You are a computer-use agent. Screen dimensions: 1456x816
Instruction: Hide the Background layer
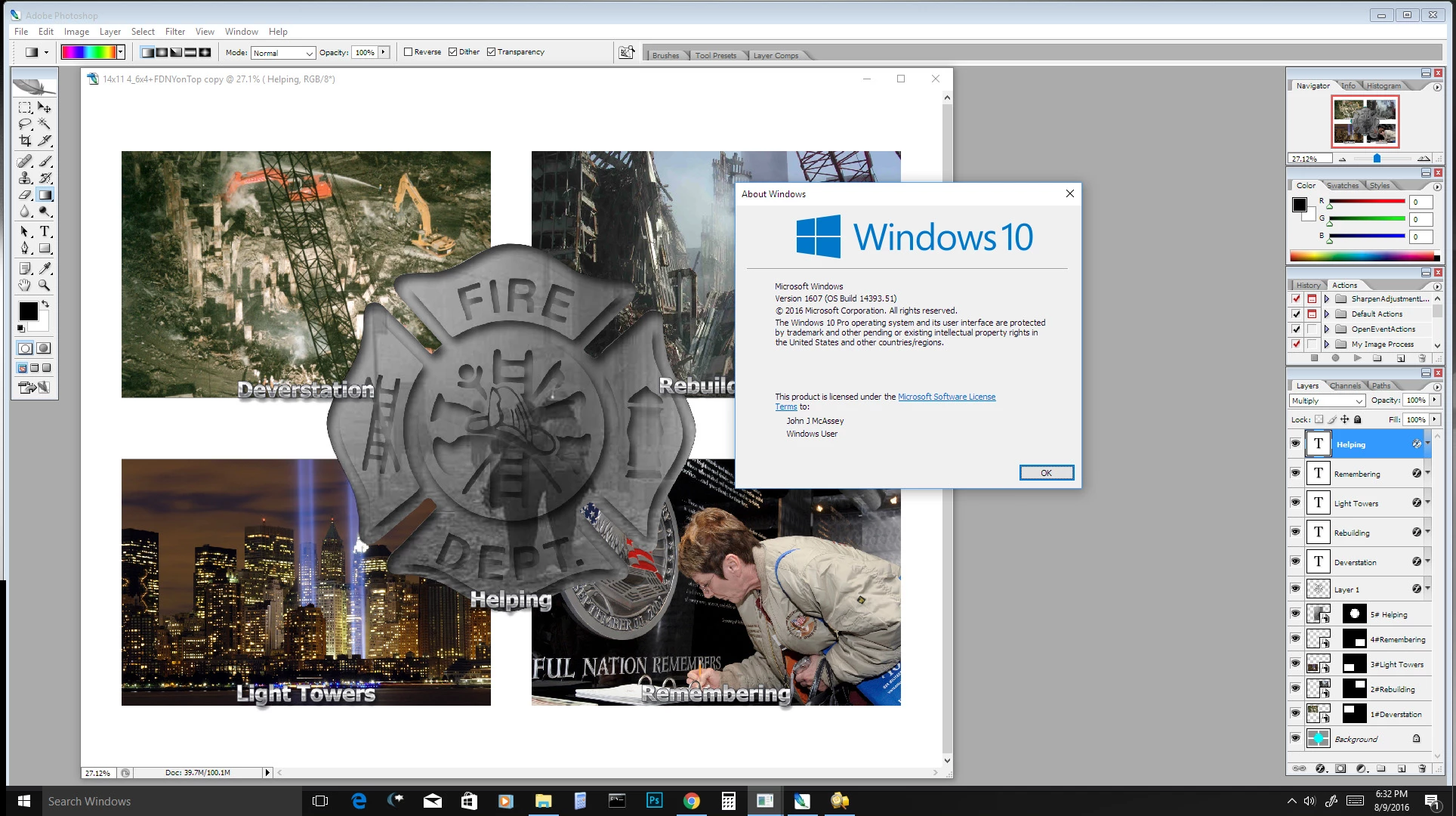coord(1295,738)
